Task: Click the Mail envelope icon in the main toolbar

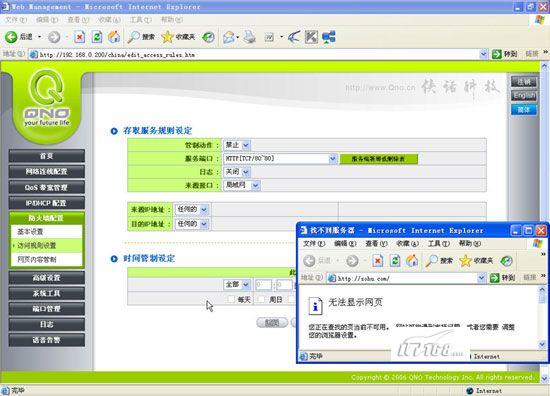Action: click(229, 37)
